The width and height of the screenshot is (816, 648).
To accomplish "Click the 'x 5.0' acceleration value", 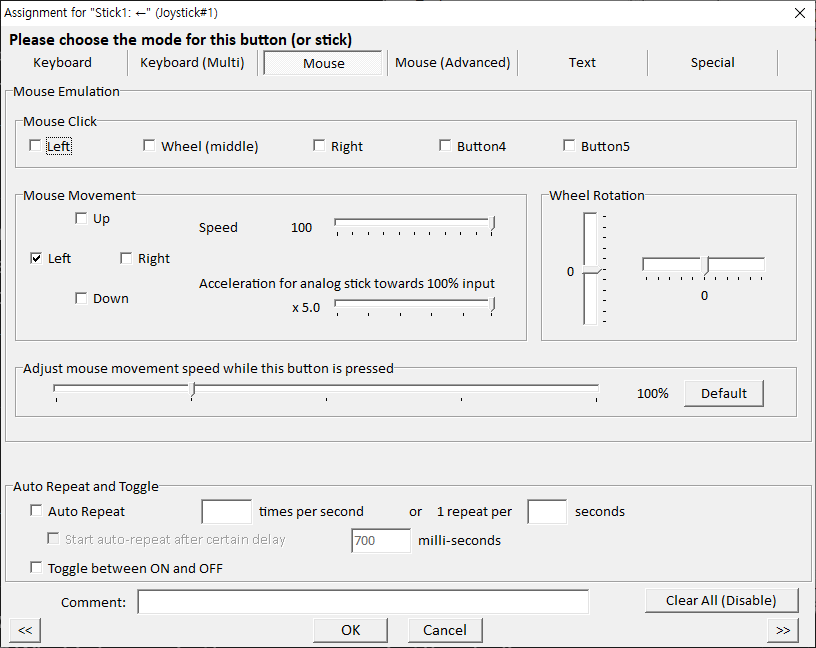I will [306, 308].
